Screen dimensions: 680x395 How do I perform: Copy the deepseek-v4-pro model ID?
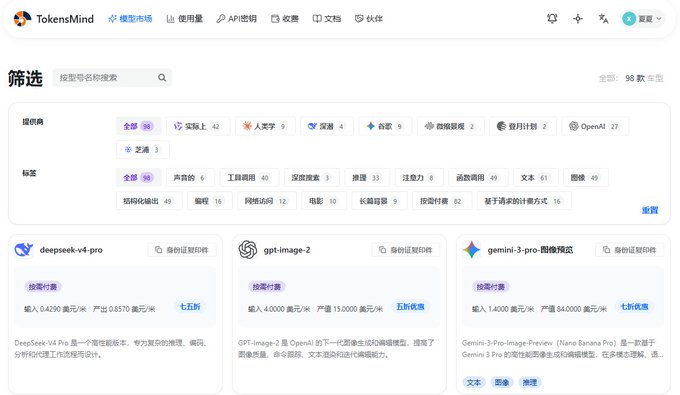point(182,250)
